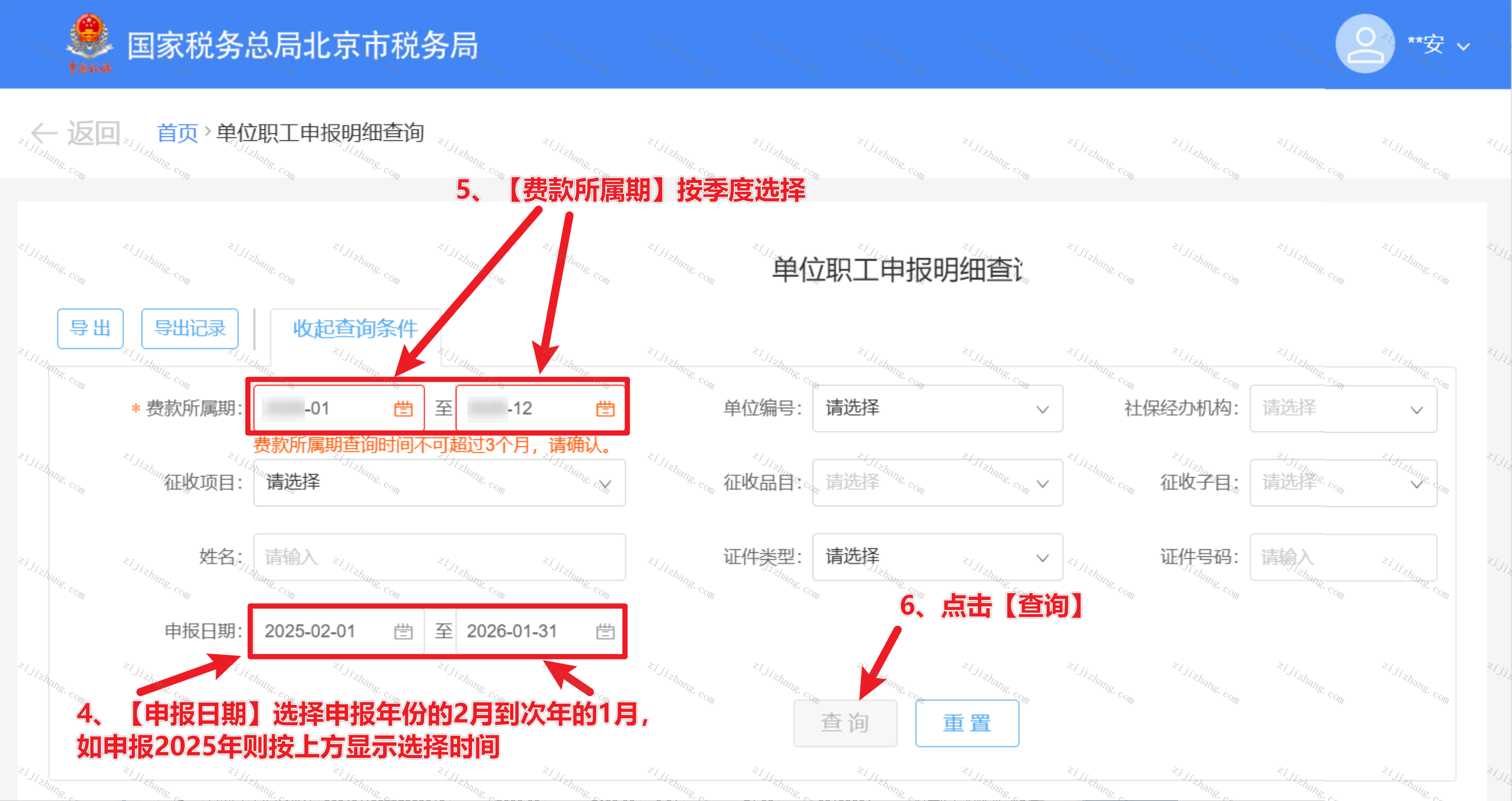Open 导出记录 export records
The image size is (1512, 801).
(189, 329)
